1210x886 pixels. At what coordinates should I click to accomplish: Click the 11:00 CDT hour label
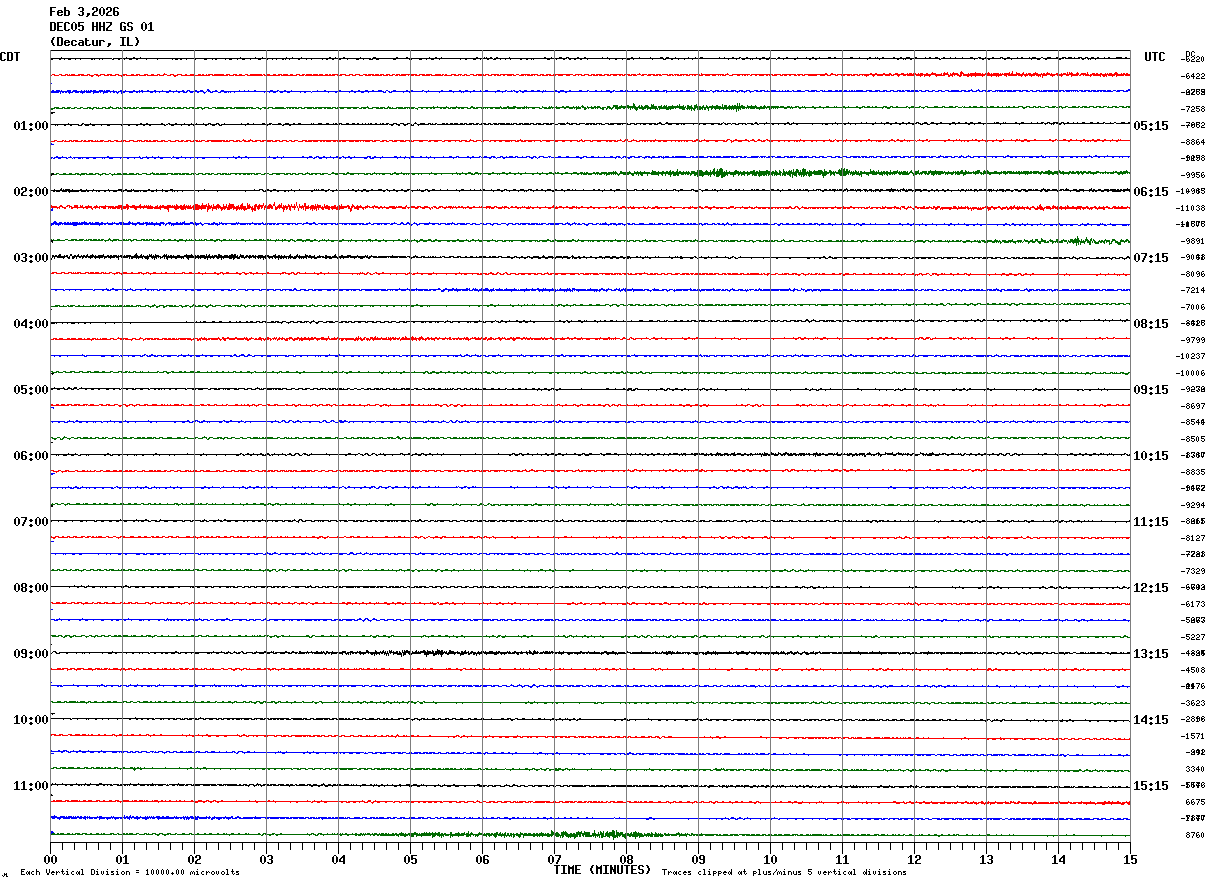click(x=31, y=786)
